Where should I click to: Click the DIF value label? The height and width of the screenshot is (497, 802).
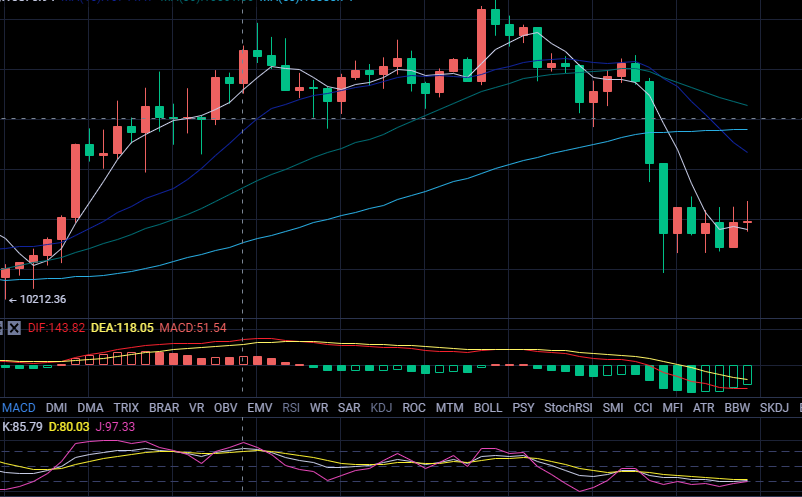pyautogui.click(x=56, y=327)
